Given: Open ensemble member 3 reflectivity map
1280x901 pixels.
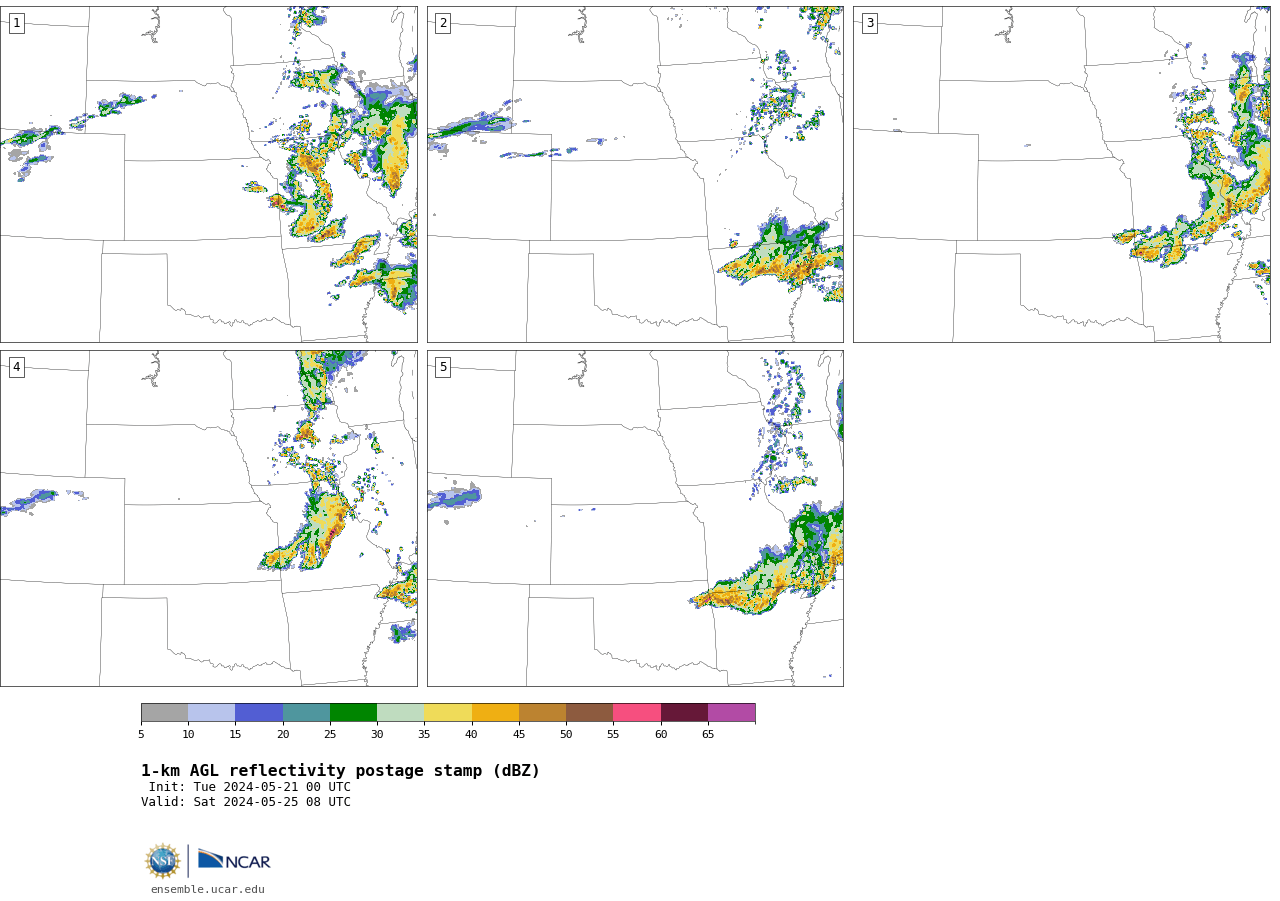Looking at the screenshot, I should pos(1061,174).
